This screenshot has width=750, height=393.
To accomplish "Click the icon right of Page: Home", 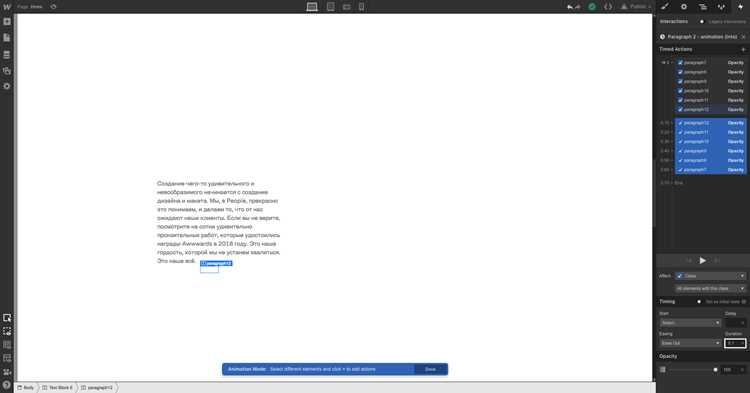I will pyautogui.click(x=54, y=7).
